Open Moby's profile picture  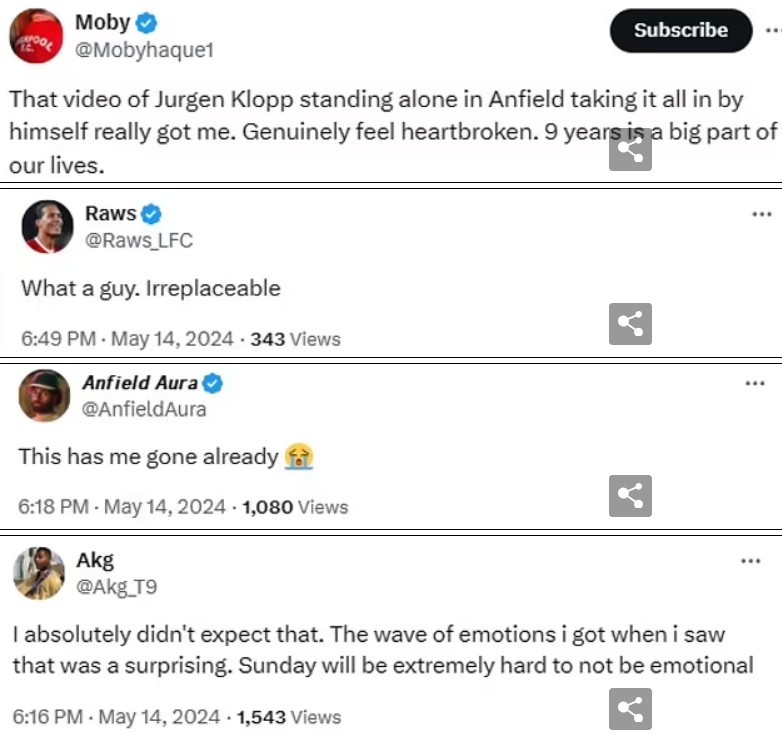(x=38, y=38)
